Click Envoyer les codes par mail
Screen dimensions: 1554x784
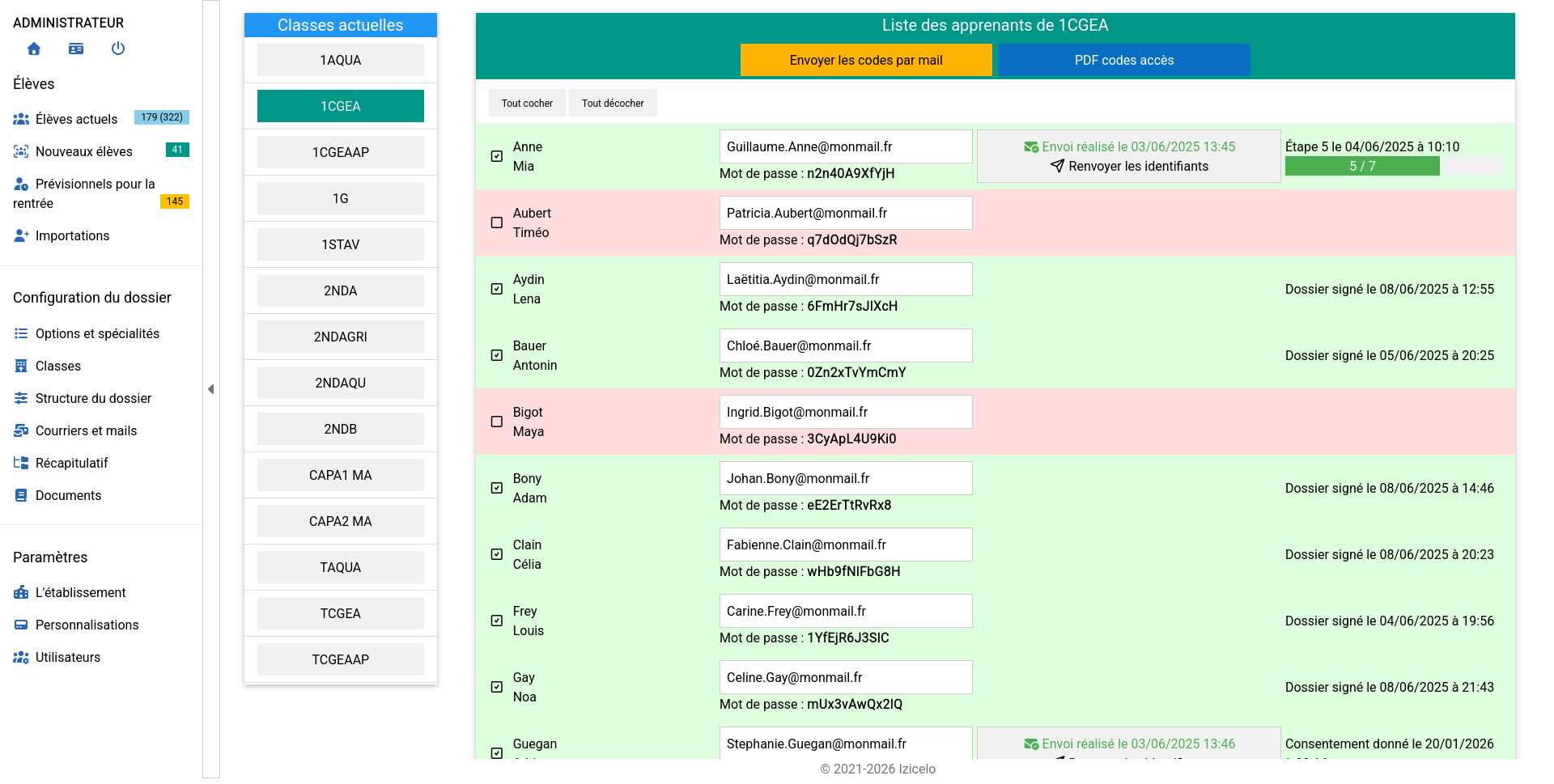pyautogui.click(x=866, y=60)
